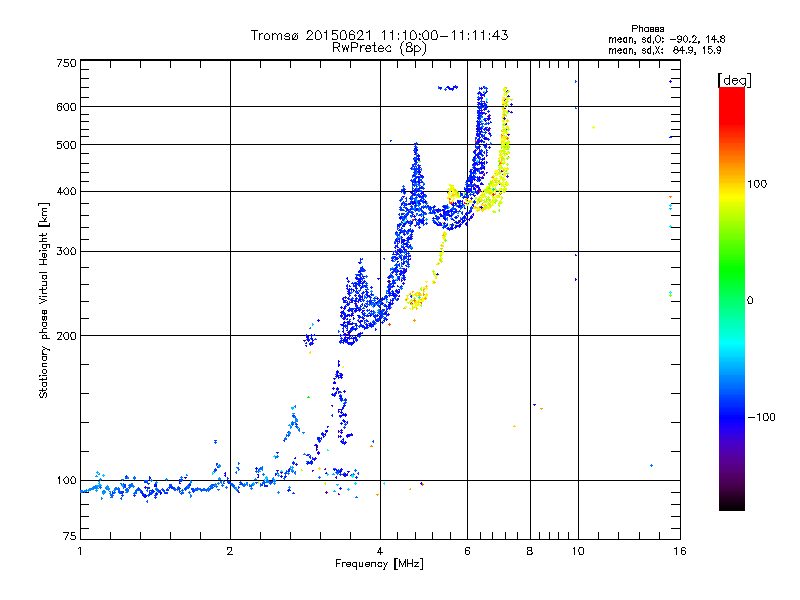This screenshot has height=600, width=800.
Task: Click the 'Phases' label at top right
Action: click(x=647, y=29)
